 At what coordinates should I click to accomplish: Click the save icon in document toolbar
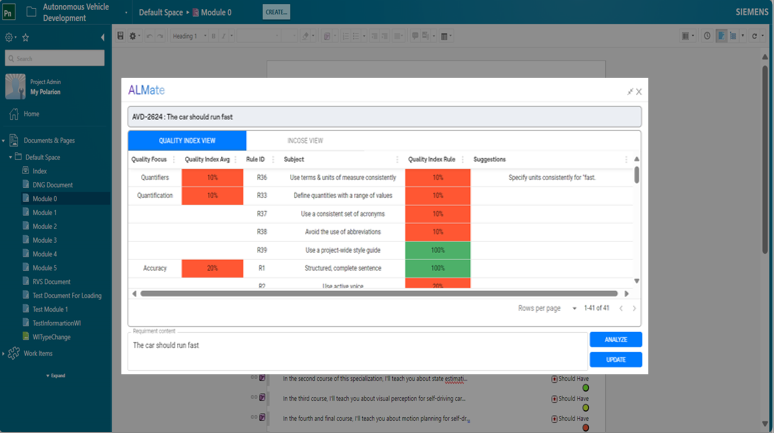coord(120,36)
